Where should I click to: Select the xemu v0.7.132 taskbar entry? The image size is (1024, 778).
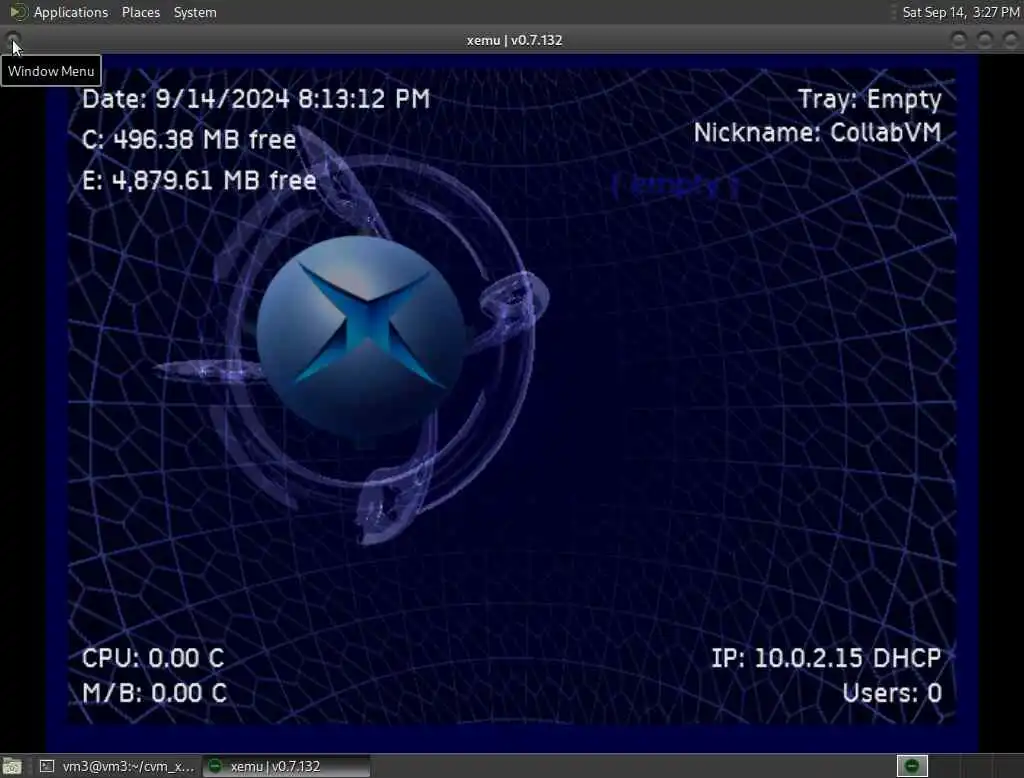pyautogui.click(x=287, y=766)
